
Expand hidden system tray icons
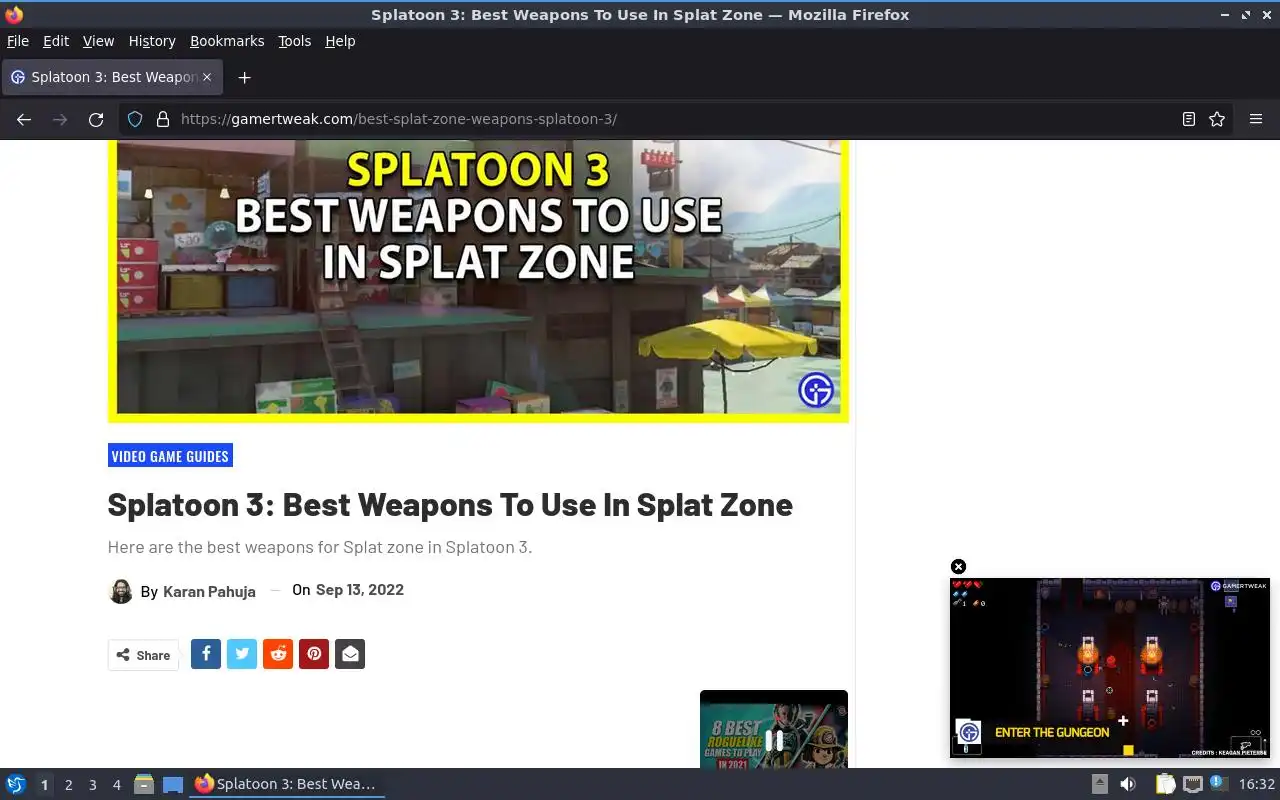pyautogui.click(x=1099, y=784)
